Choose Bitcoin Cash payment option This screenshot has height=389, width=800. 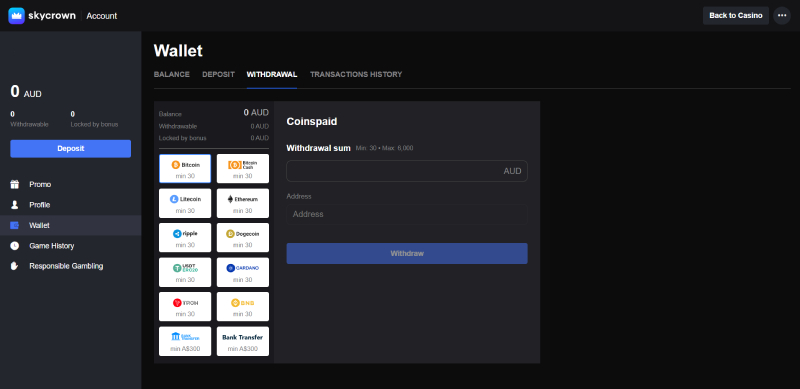243,168
